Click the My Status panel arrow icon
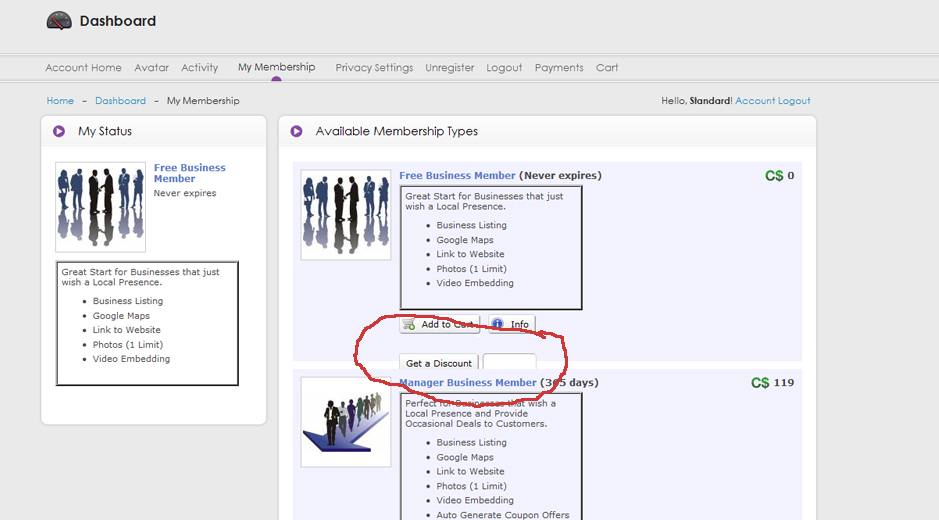Image resolution: width=939 pixels, height=520 pixels. (x=59, y=131)
